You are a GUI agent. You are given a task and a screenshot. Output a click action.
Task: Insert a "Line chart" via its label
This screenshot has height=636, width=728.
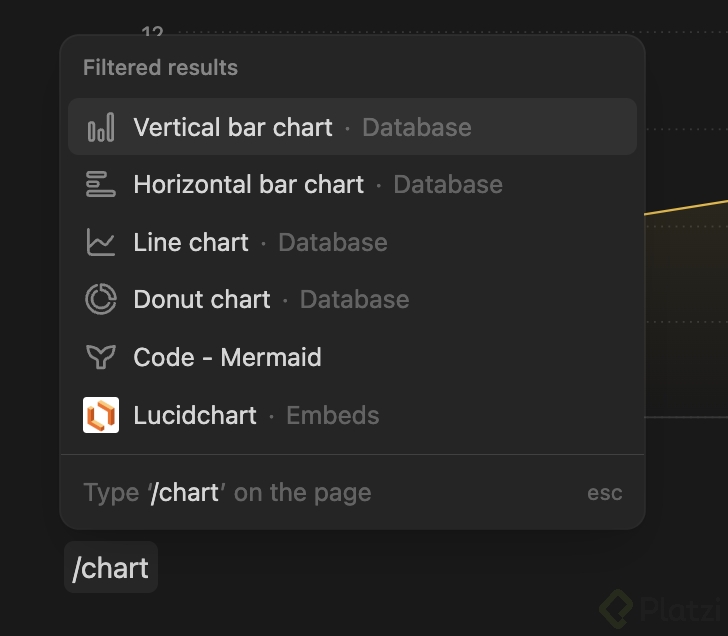[x=191, y=242]
